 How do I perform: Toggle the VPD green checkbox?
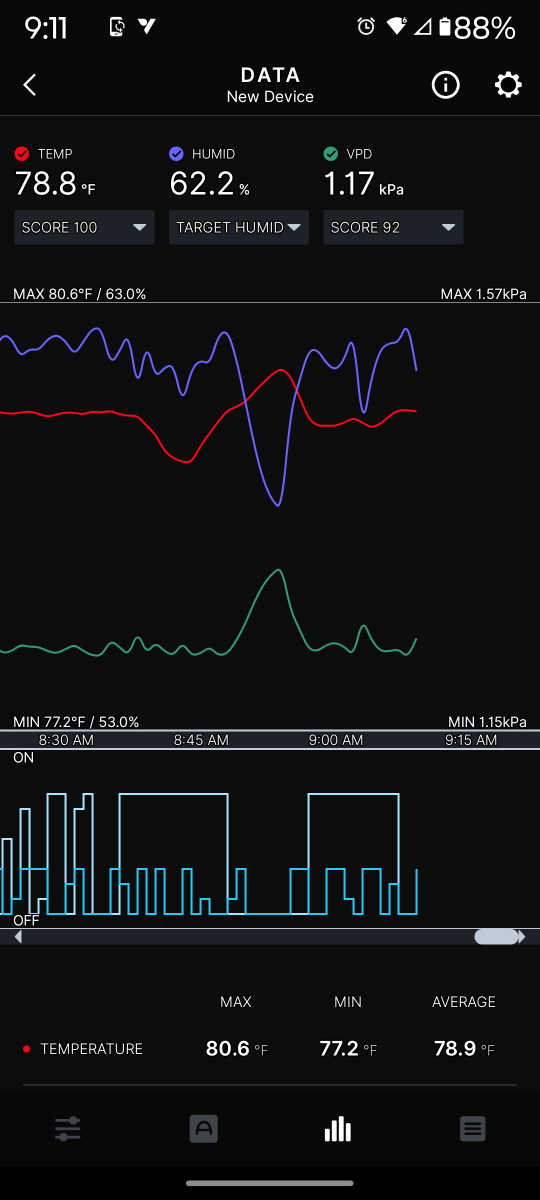coord(331,154)
